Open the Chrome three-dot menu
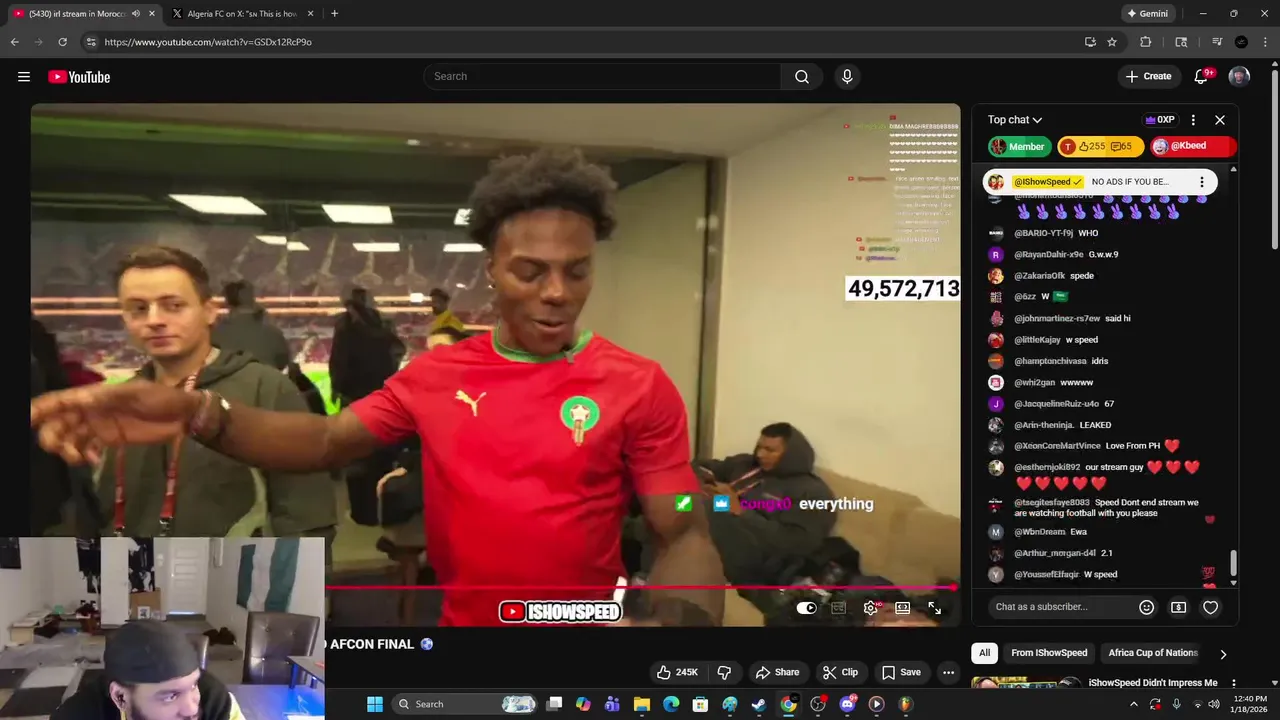 pyautogui.click(x=1266, y=42)
